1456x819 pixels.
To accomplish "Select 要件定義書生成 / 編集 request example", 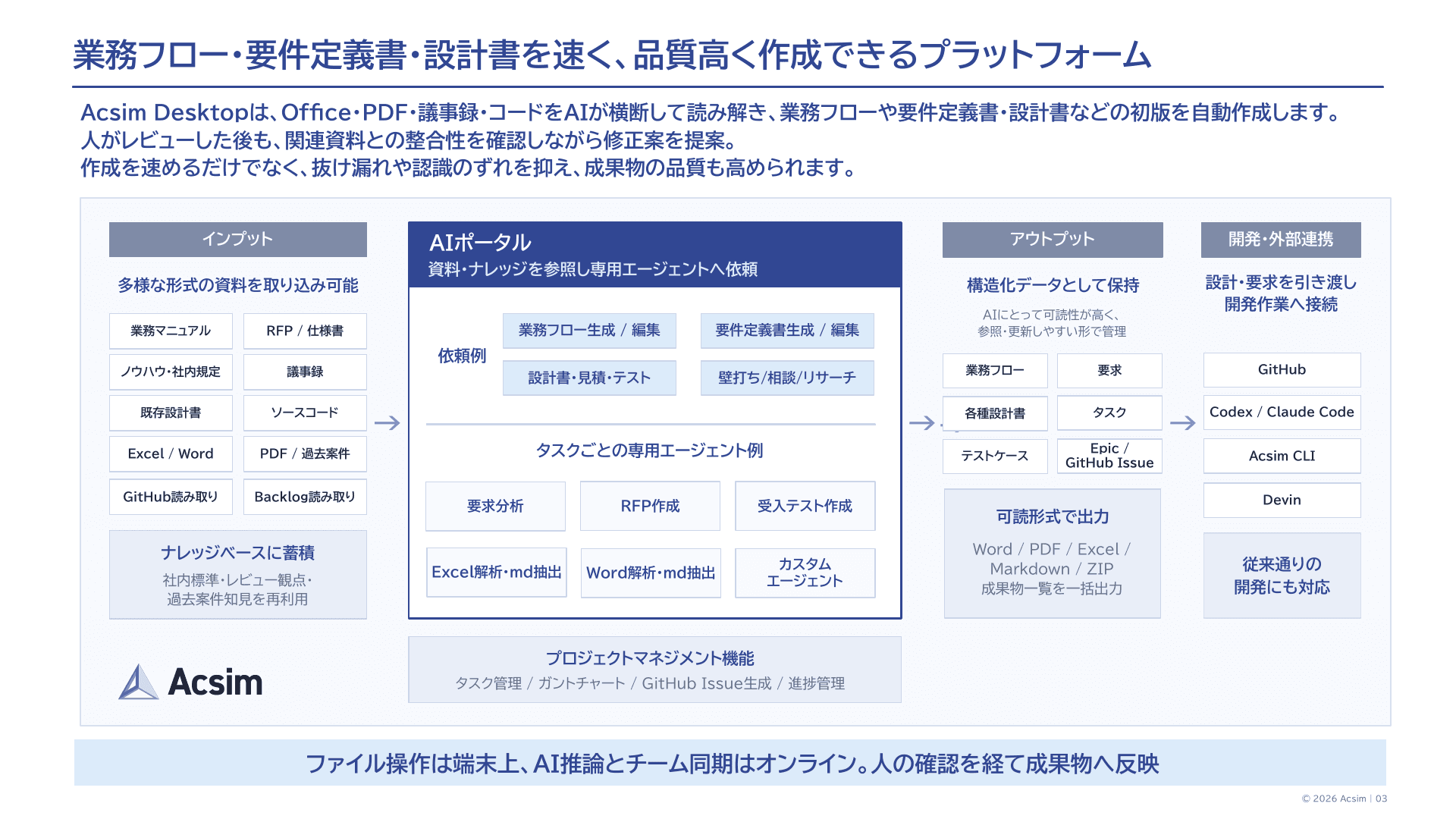I will coord(787,331).
